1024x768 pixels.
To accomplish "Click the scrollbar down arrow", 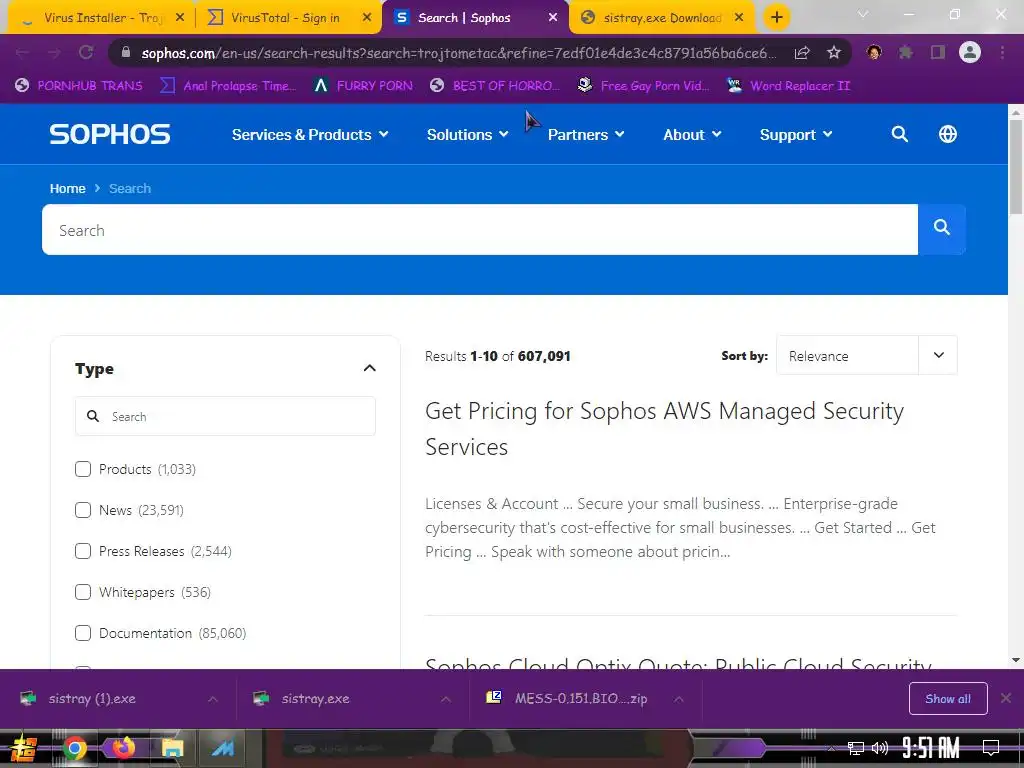I will point(1016,660).
